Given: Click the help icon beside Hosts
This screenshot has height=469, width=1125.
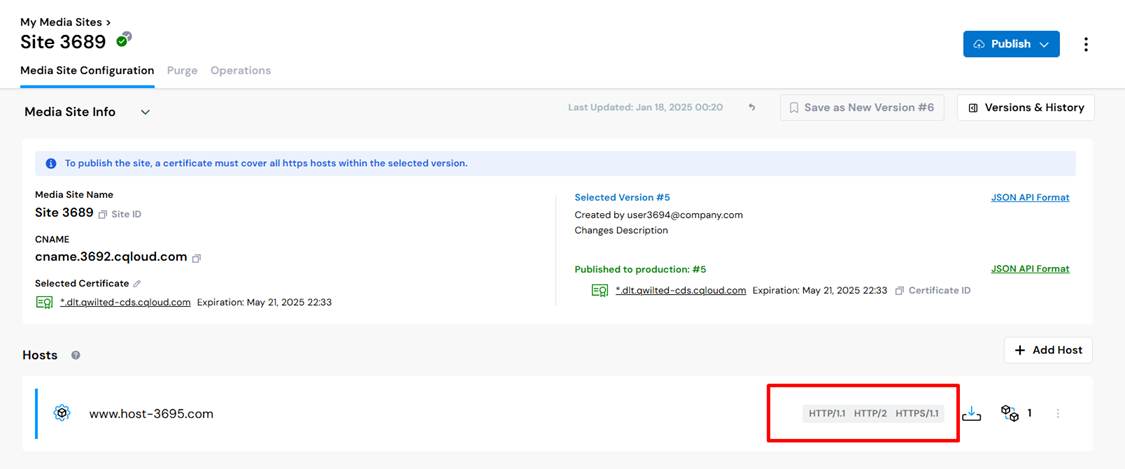Looking at the screenshot, I should pos(75,355).
